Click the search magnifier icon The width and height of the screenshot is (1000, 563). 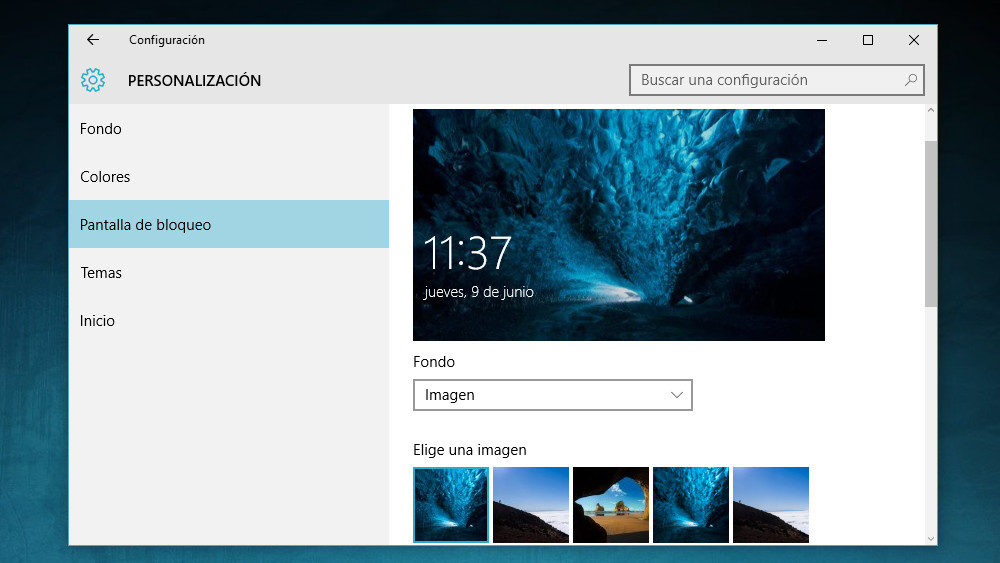click(911, 80)
